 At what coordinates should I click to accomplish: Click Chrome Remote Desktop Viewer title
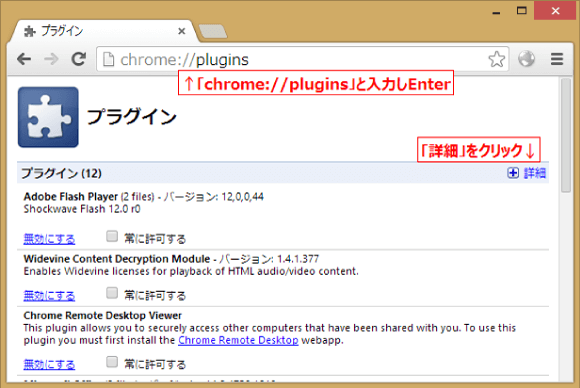[102, 315]
